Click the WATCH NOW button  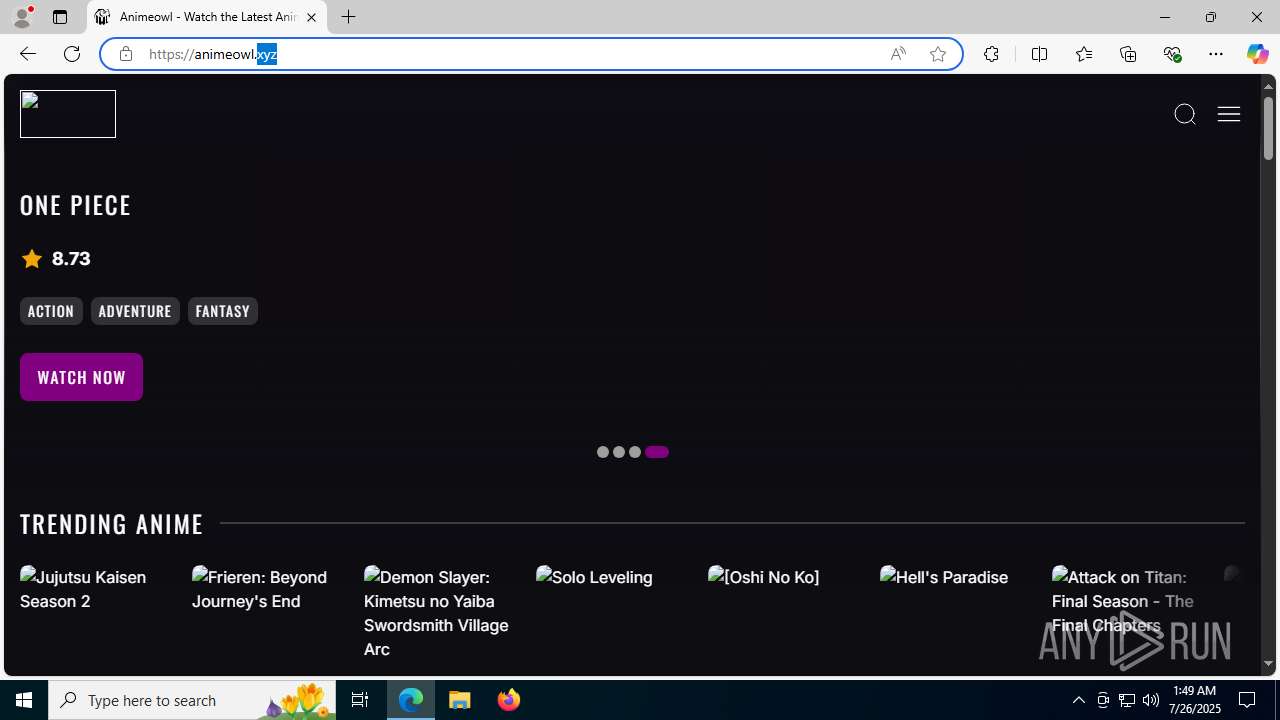tap(81, 377)
